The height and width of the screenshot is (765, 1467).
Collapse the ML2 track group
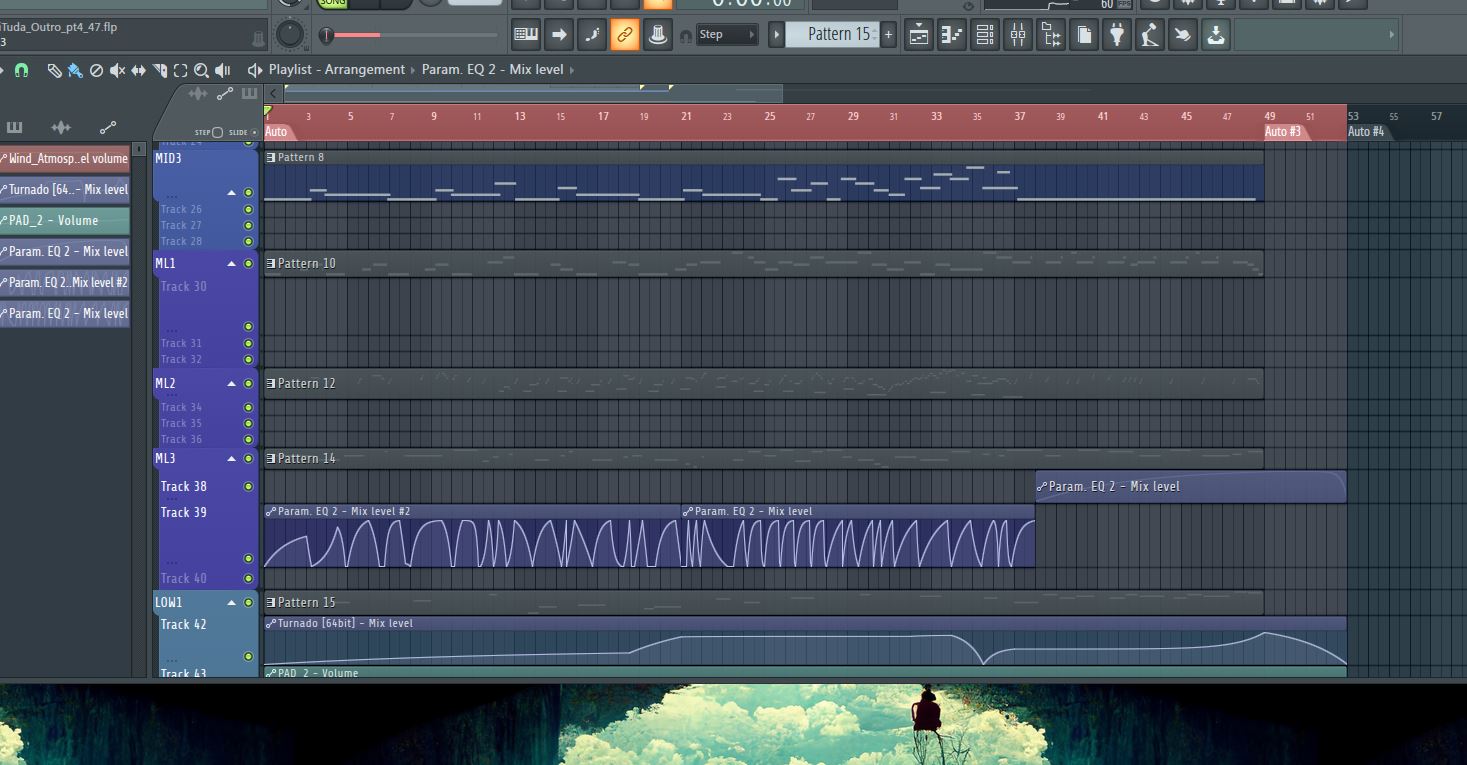(232, 384)
